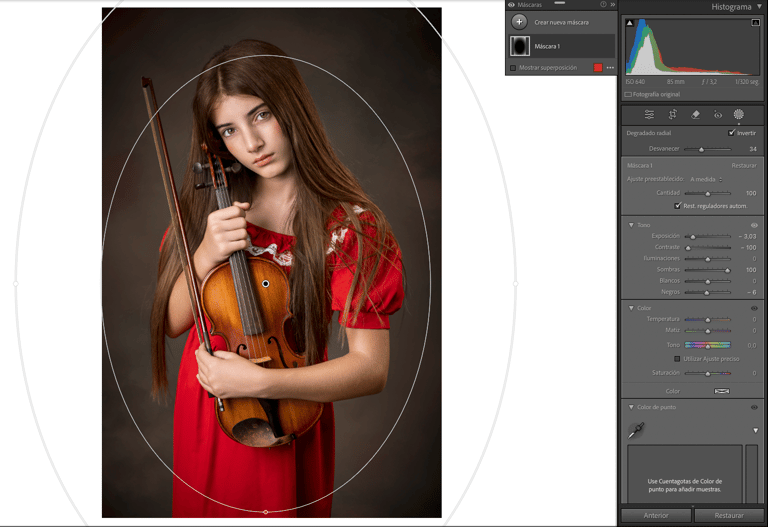Adjust the Negros slider
This screenshot has height=527, width=768.
click(x=707, y=292)
